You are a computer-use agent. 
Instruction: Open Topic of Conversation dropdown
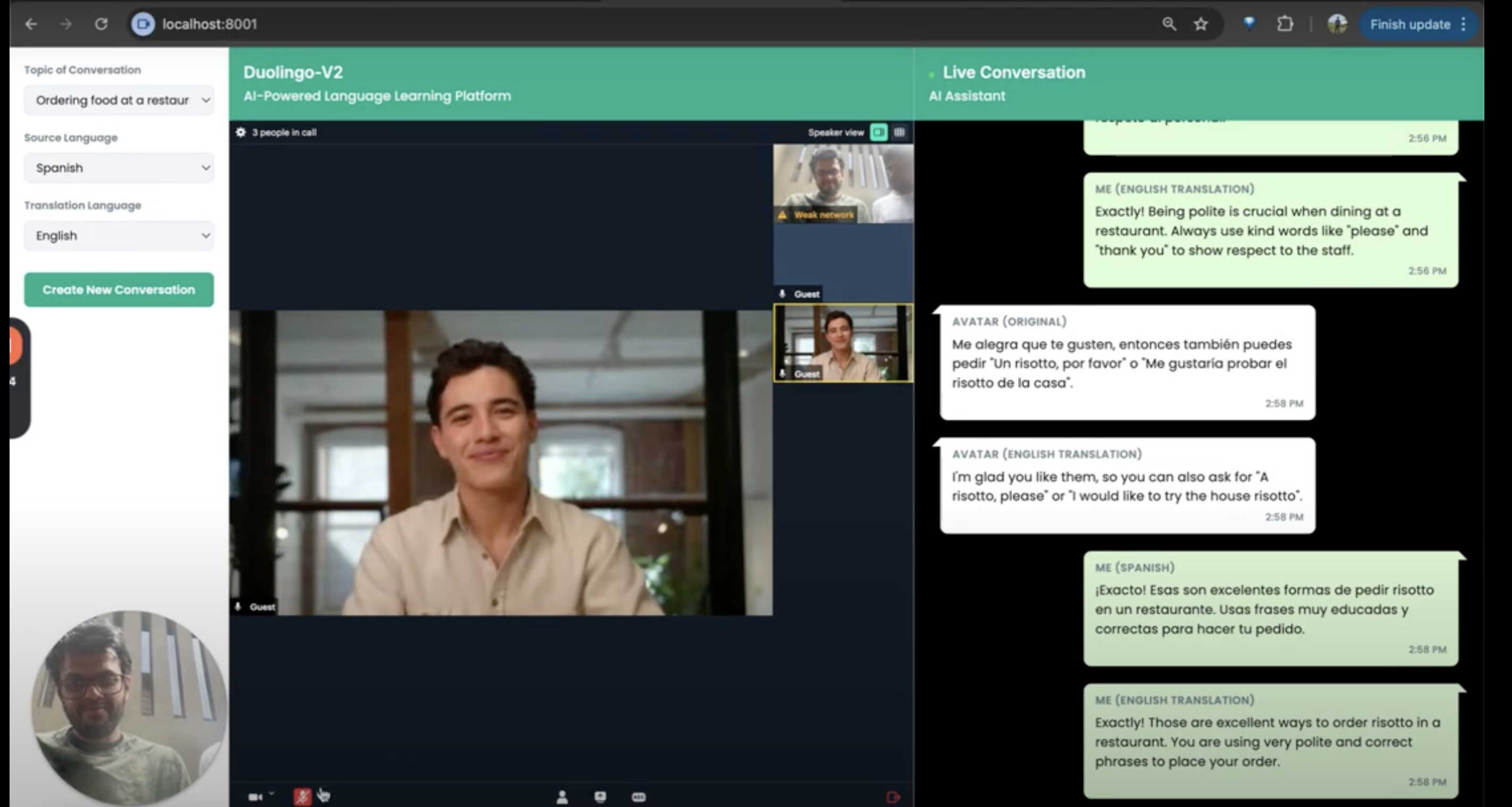click(119, 100)
